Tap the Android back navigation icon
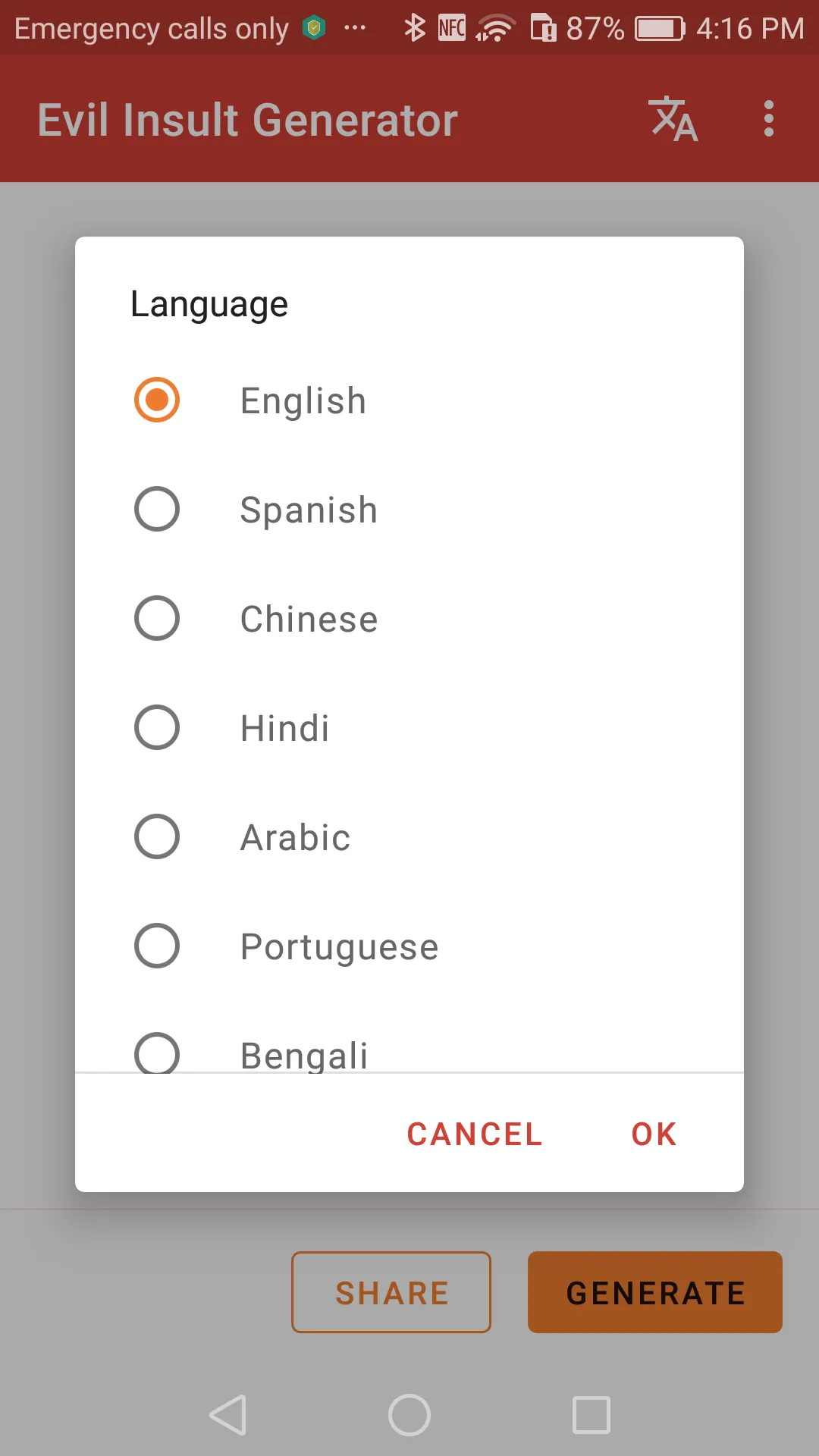819x1456 pixels. point(228,1415)
